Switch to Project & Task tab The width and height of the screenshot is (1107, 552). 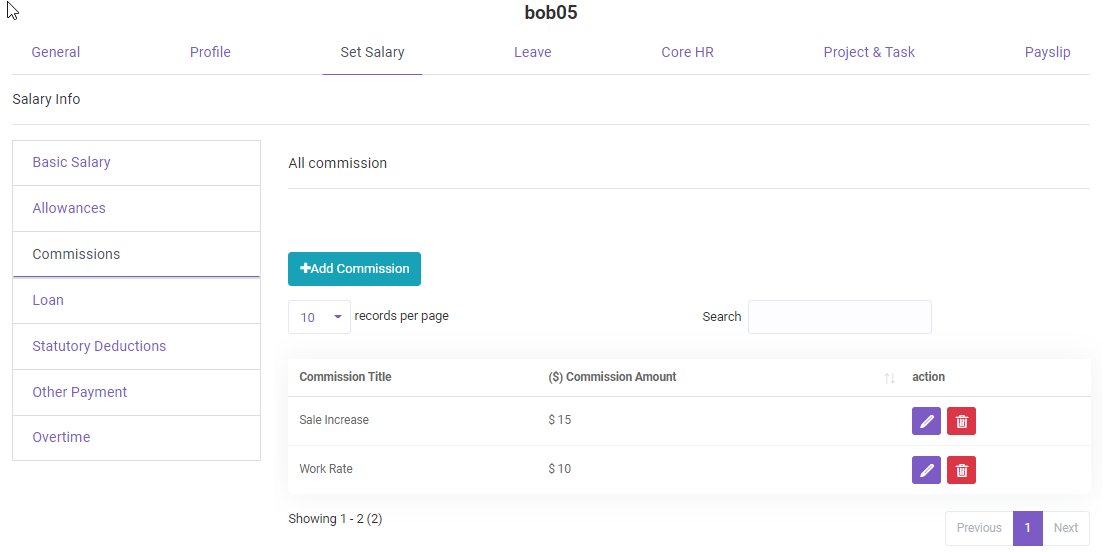[x=869, y=52]
